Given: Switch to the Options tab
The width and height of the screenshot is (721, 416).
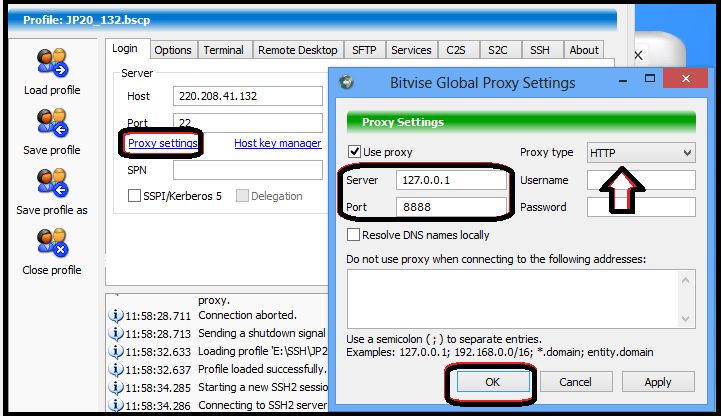Looking at the screenshot, I should point(173,50).
